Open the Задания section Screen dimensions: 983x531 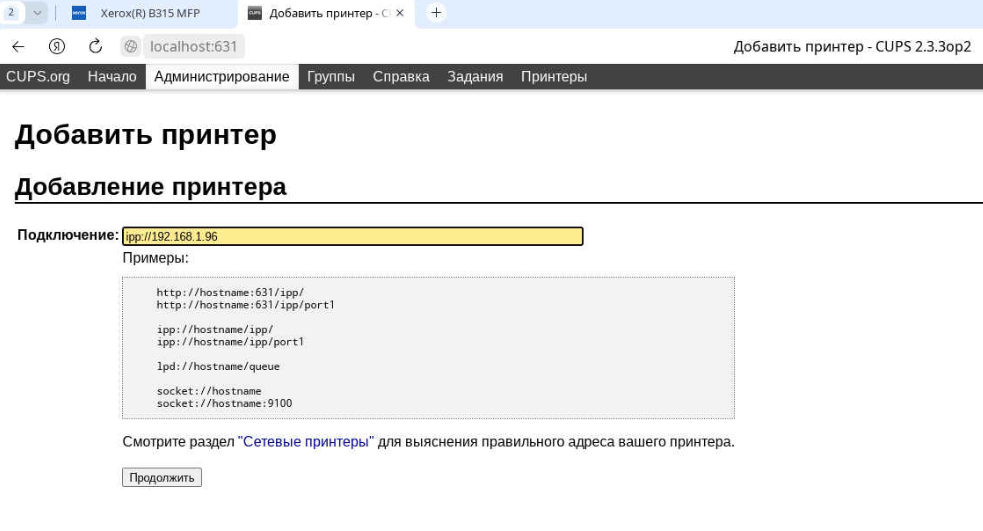pyautogui.click(x=475, y=76)
